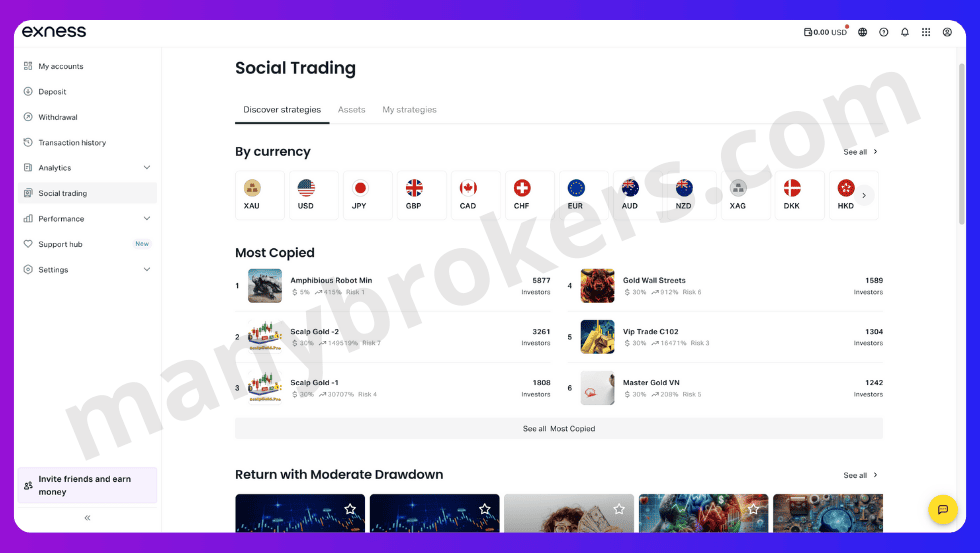
Task: Click See all Most Copied button
Action: coord(559,429)
